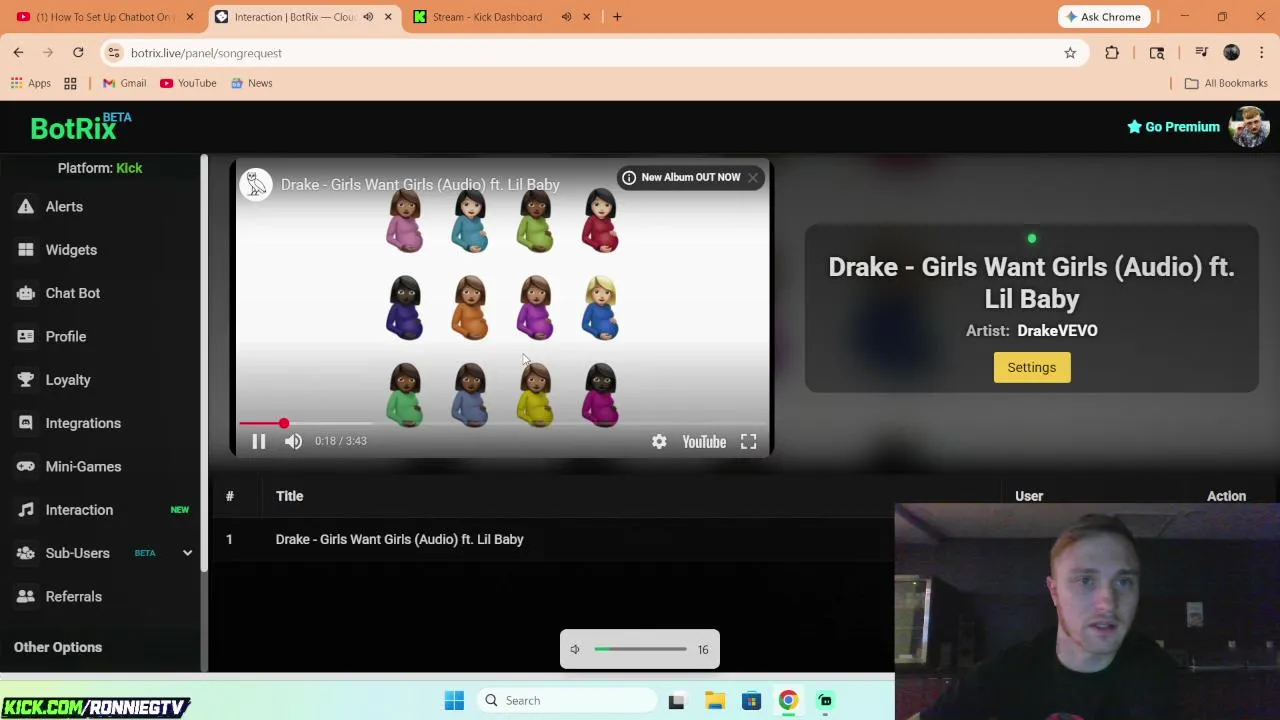Open YouTube player settings gear
The width and height of the screenshot is (1280, 720).
point(659,442)
